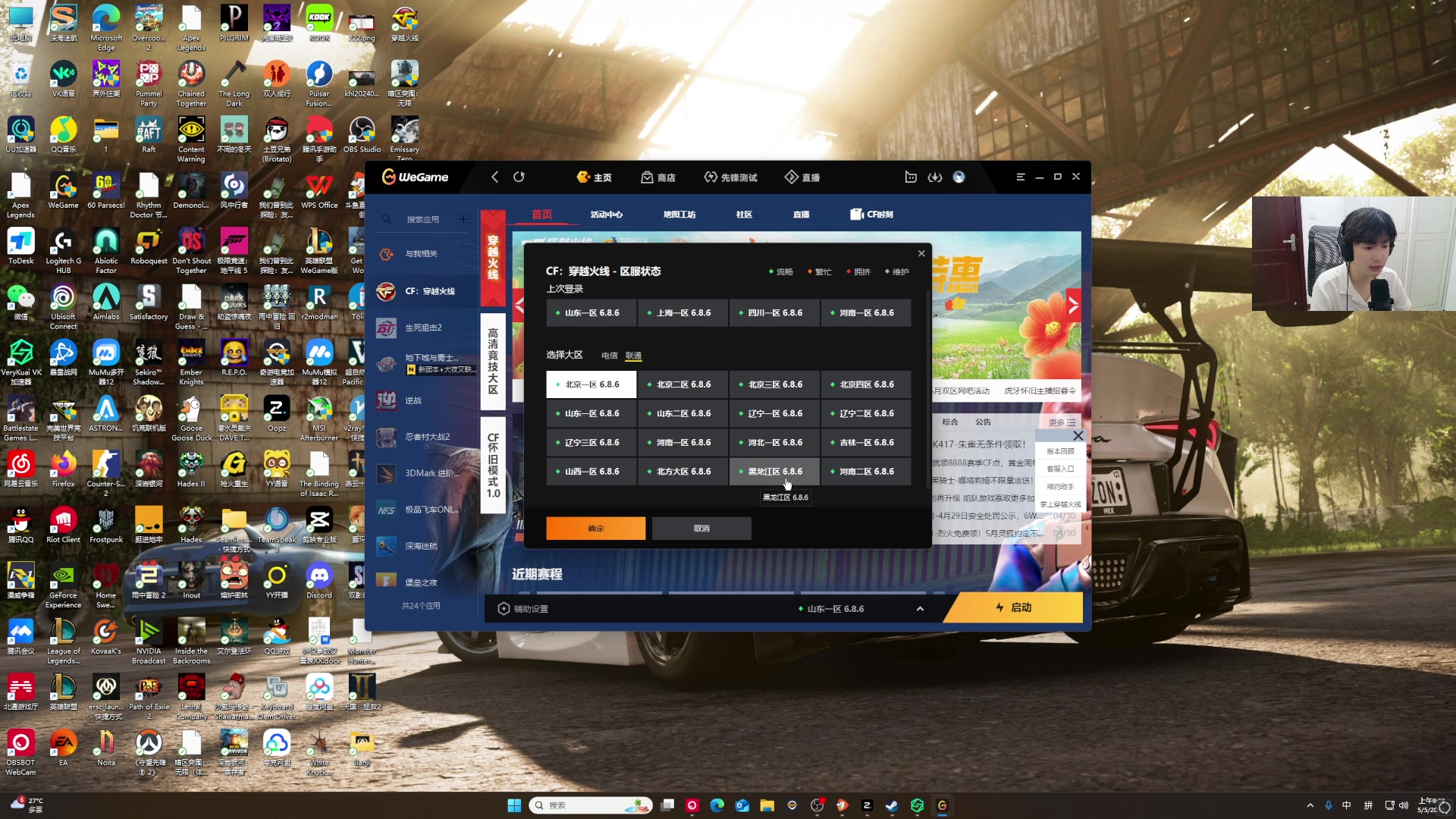
Task: Select server 吉林一区 6.8.6
Action: 866,442
